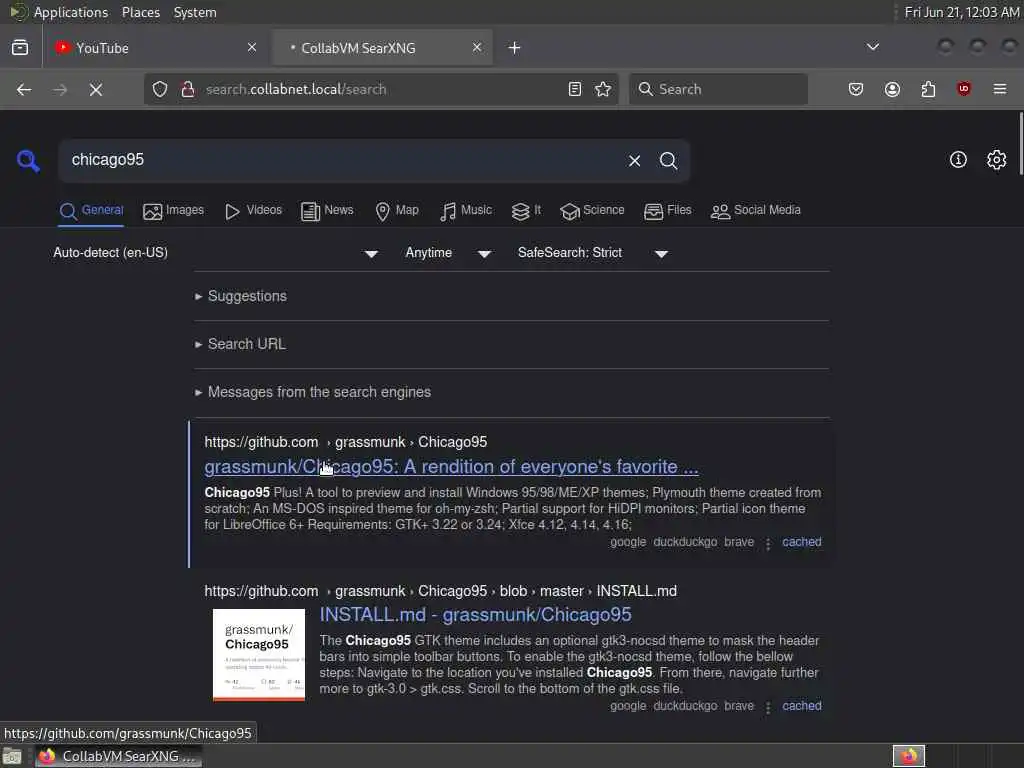This screenshot has height=768, width=1024.
Task: Click the clock in the top panel
Action: click(961, 12)
